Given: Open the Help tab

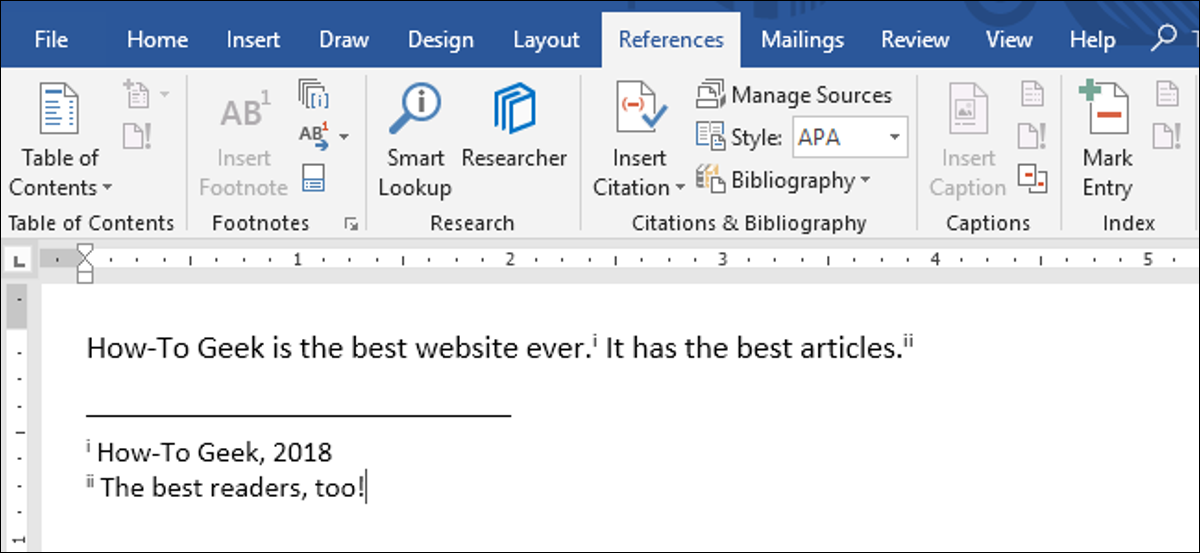Looking at the screenshot, I should [x=1092, y=40].
